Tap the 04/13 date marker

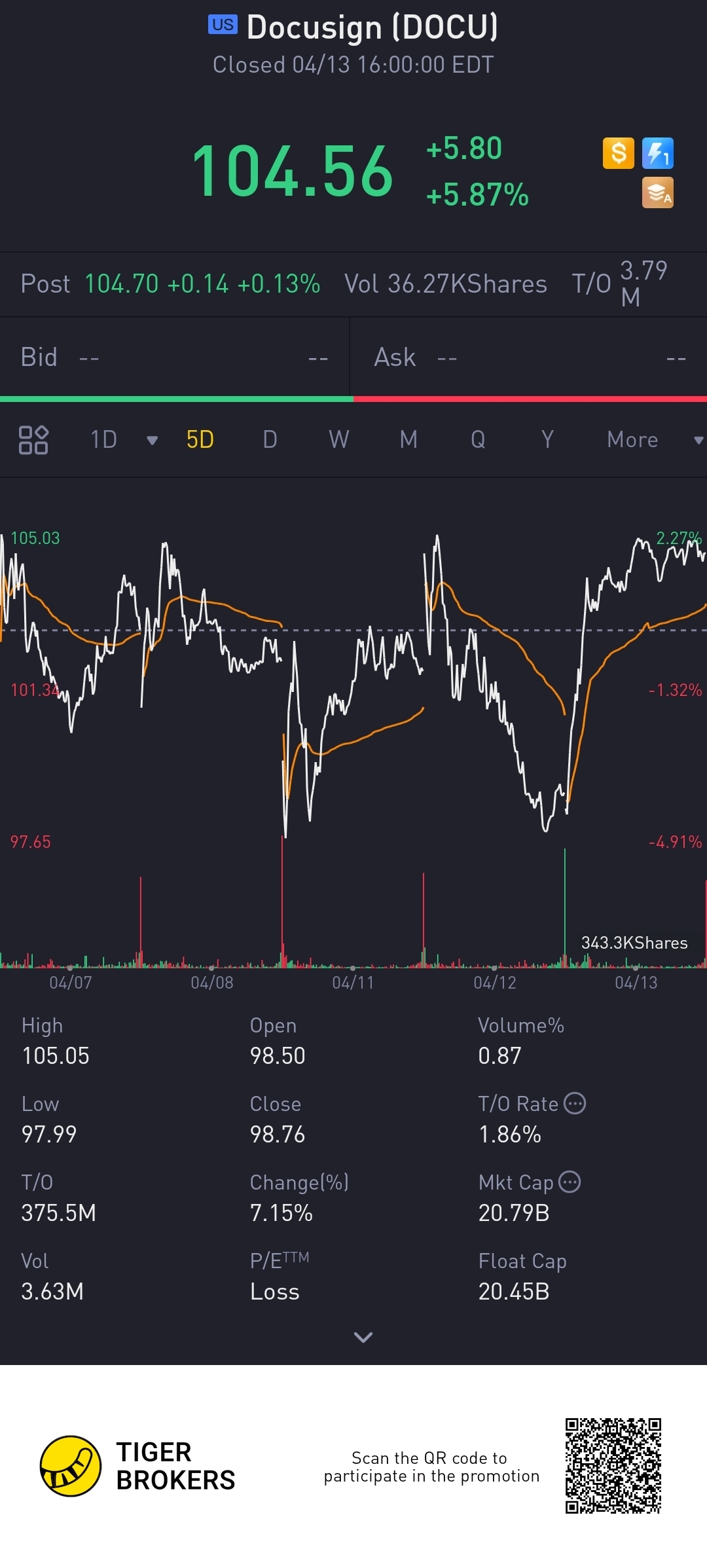point(636,982)
